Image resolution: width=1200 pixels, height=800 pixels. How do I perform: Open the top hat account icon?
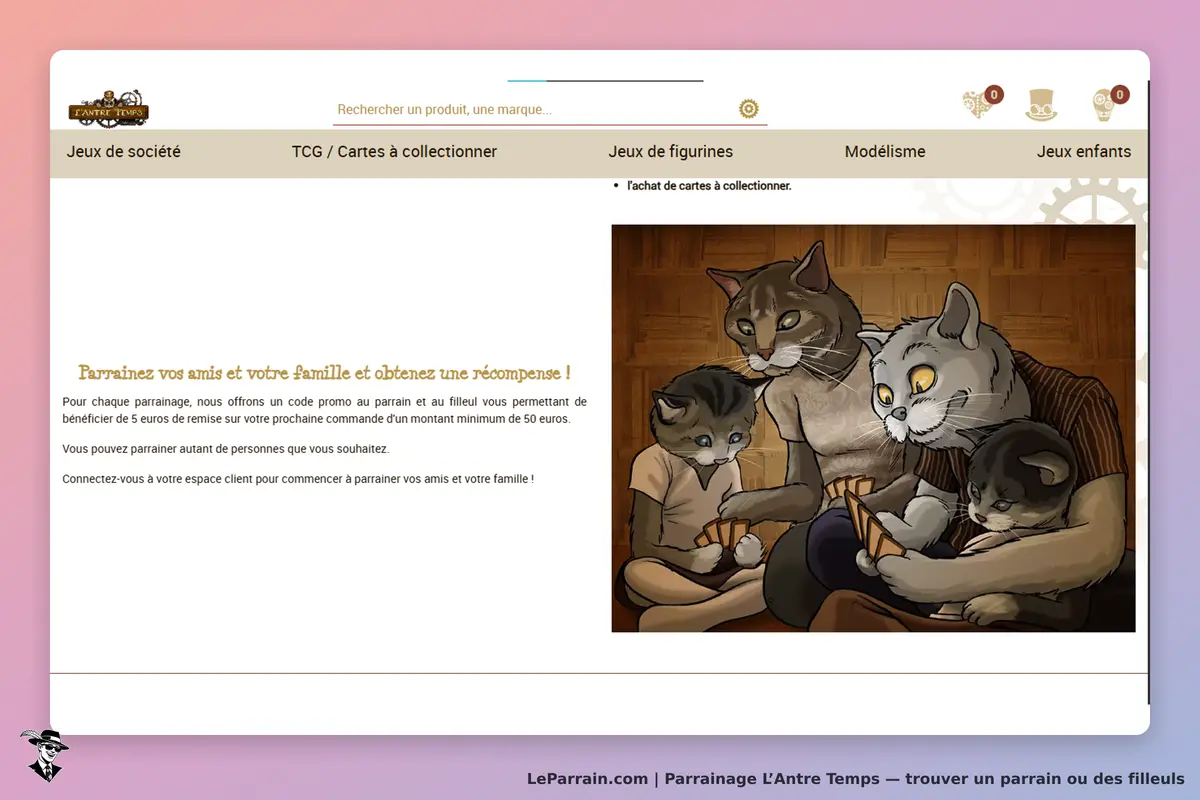click(x=1041, y=105)
